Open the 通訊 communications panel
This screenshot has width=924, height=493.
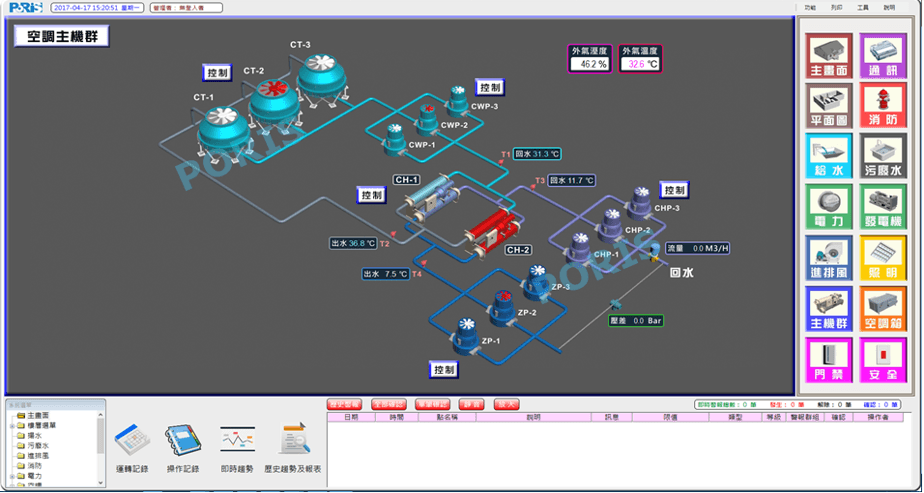pos(883,57)
